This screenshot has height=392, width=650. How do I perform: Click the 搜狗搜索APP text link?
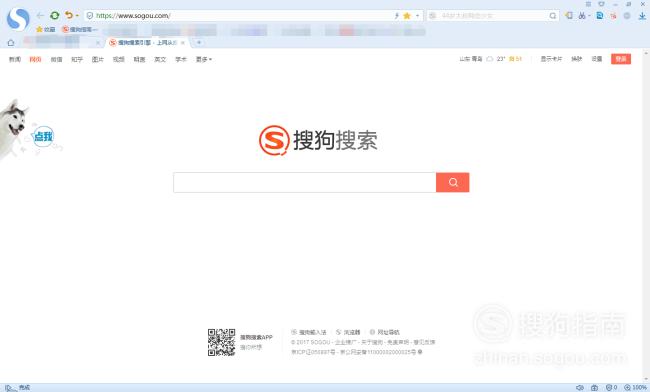256,337
